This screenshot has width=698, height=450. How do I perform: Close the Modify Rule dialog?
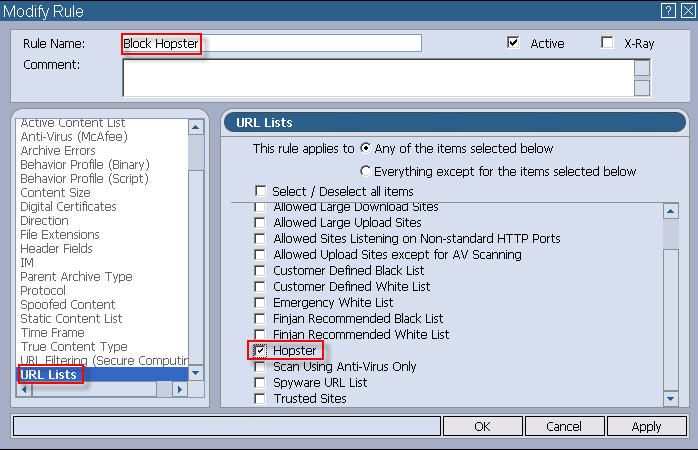click(686, 10)
